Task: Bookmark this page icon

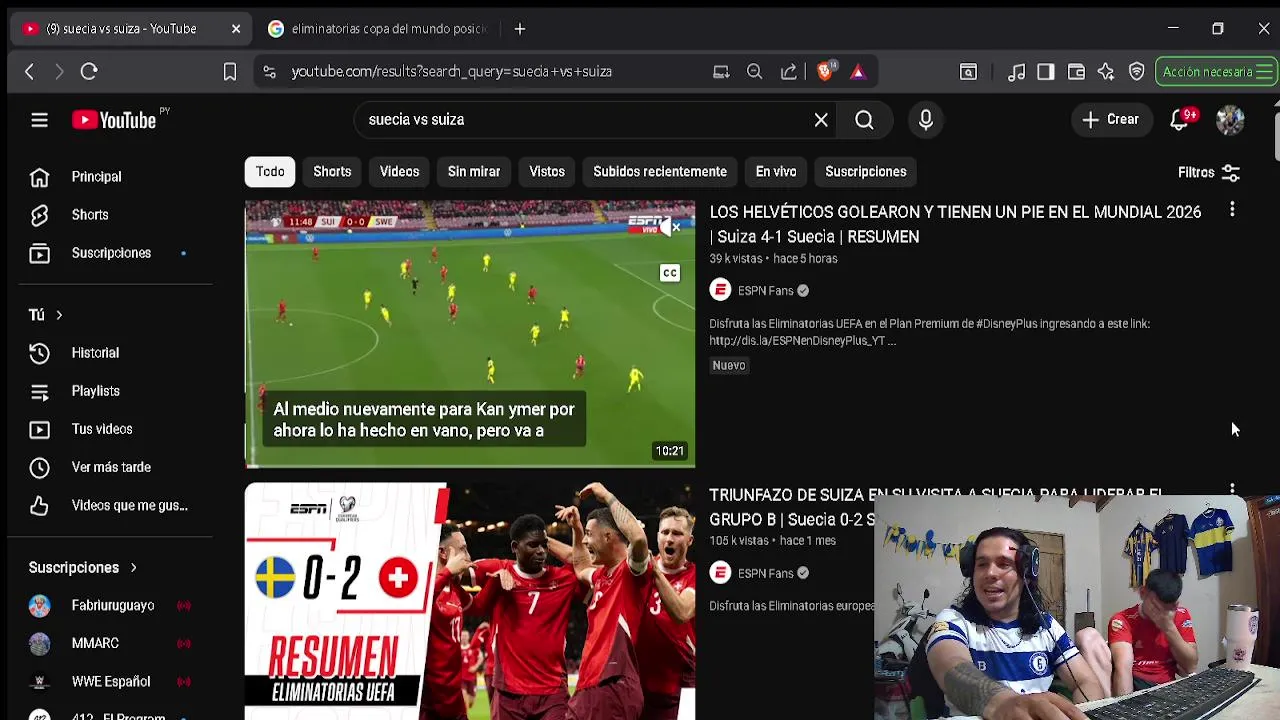Action: click(x=229, y=72)
